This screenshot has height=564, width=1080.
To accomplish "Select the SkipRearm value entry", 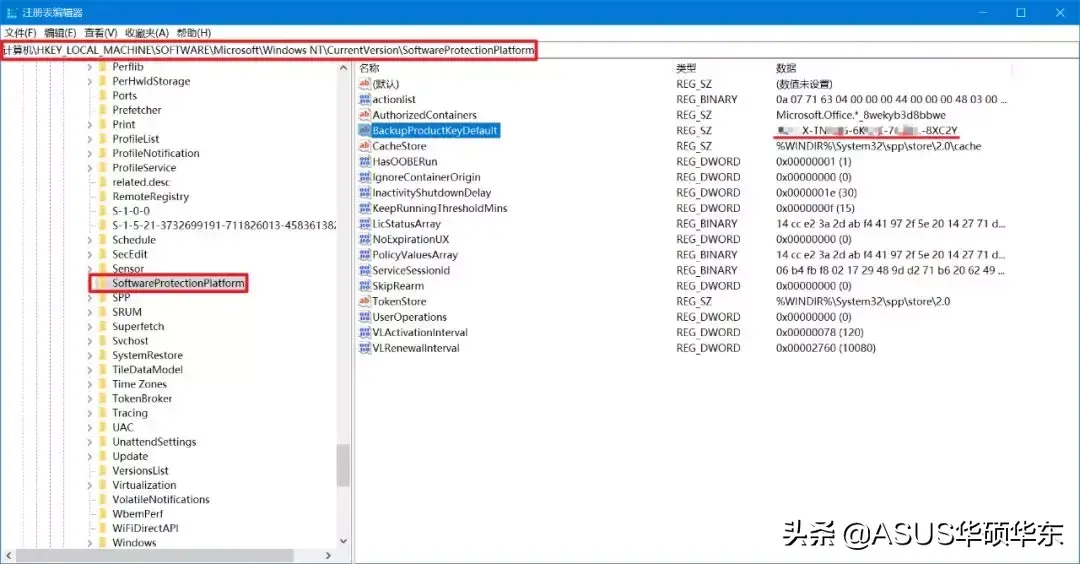I will point(397,286).
